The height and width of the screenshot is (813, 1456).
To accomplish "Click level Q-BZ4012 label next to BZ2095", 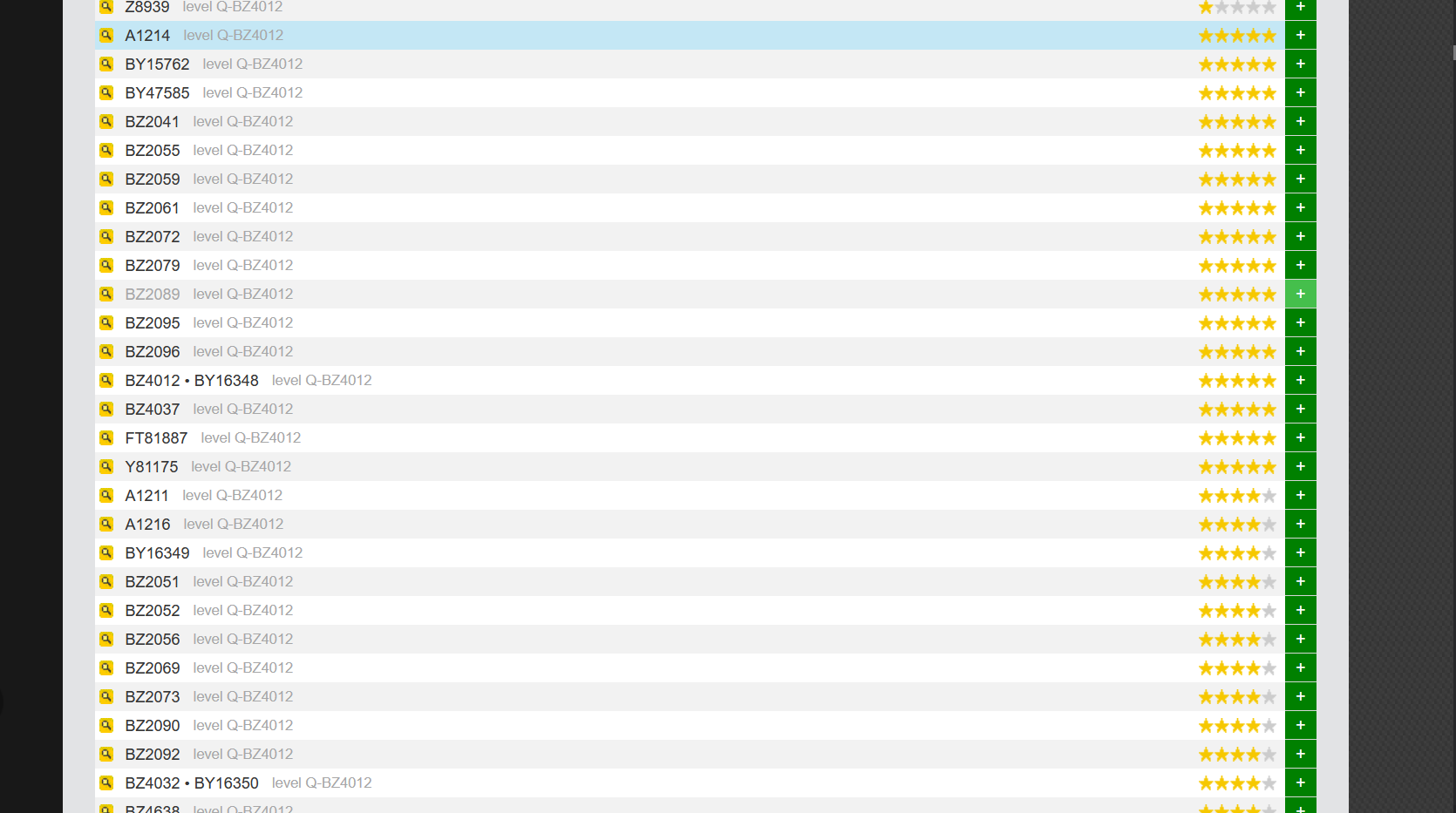I will (x=243, y=323).
